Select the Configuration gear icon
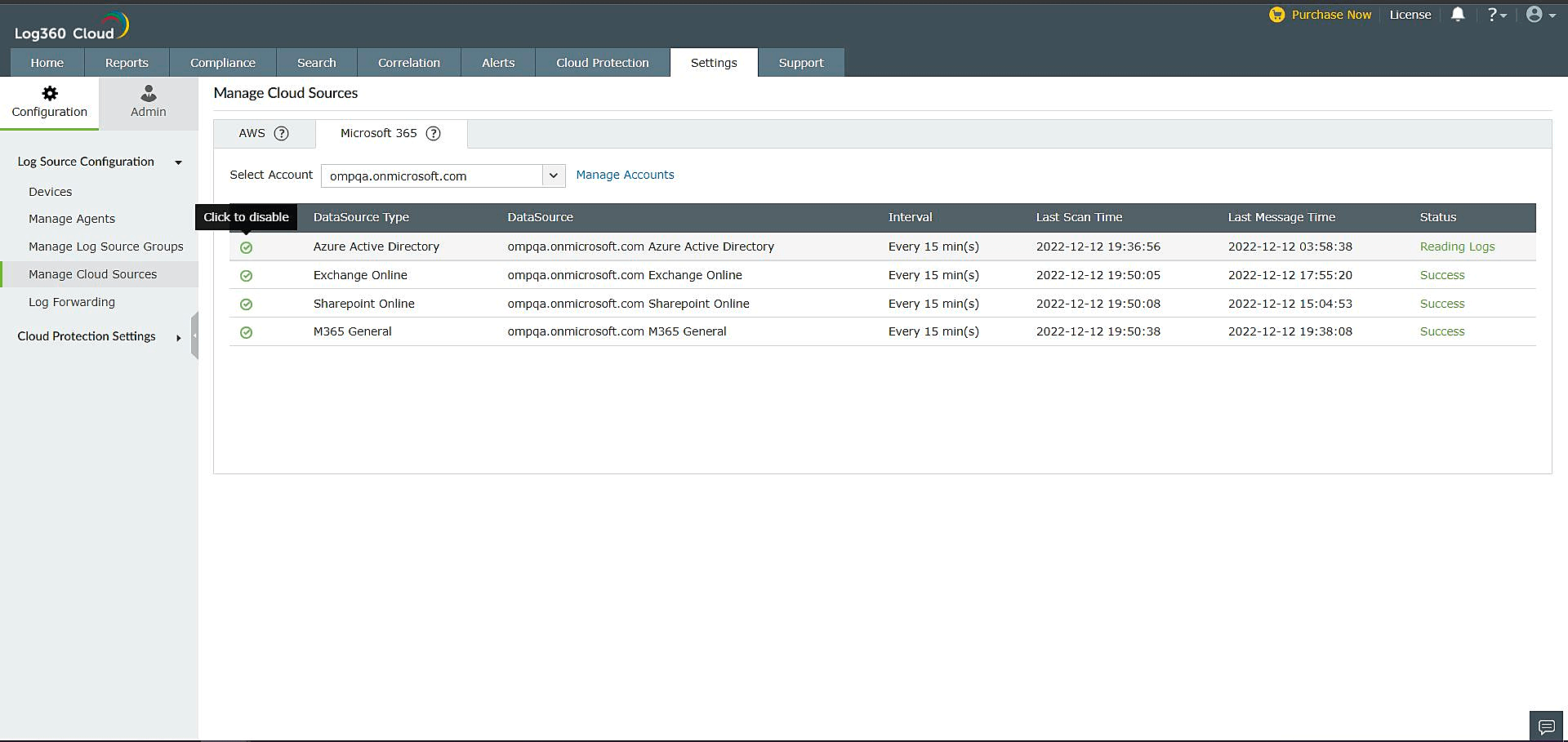Screen dimensions: 1568x742 tap(50, 94)
